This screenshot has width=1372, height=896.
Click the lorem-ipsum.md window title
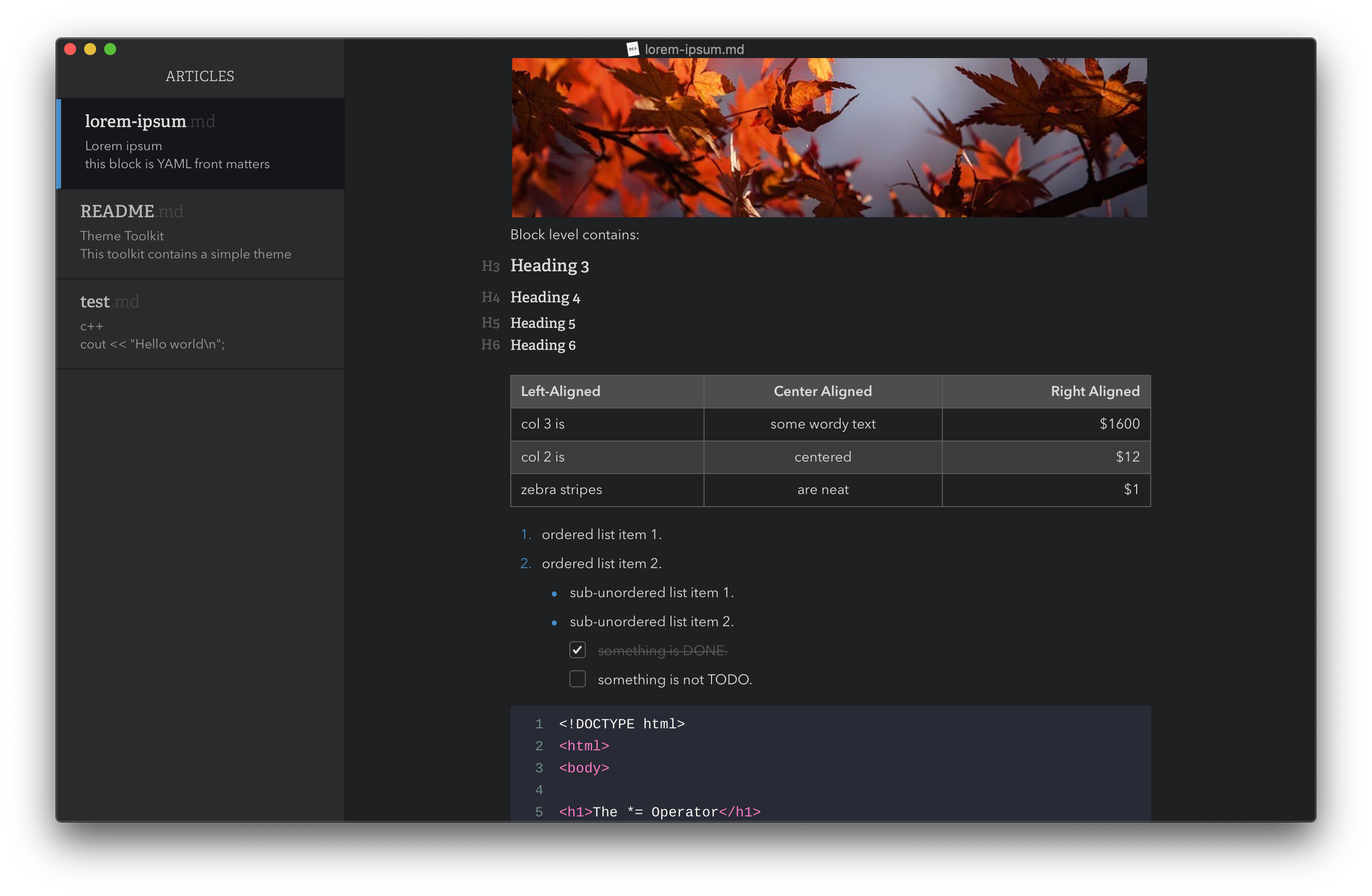click(x=694, y=50)
